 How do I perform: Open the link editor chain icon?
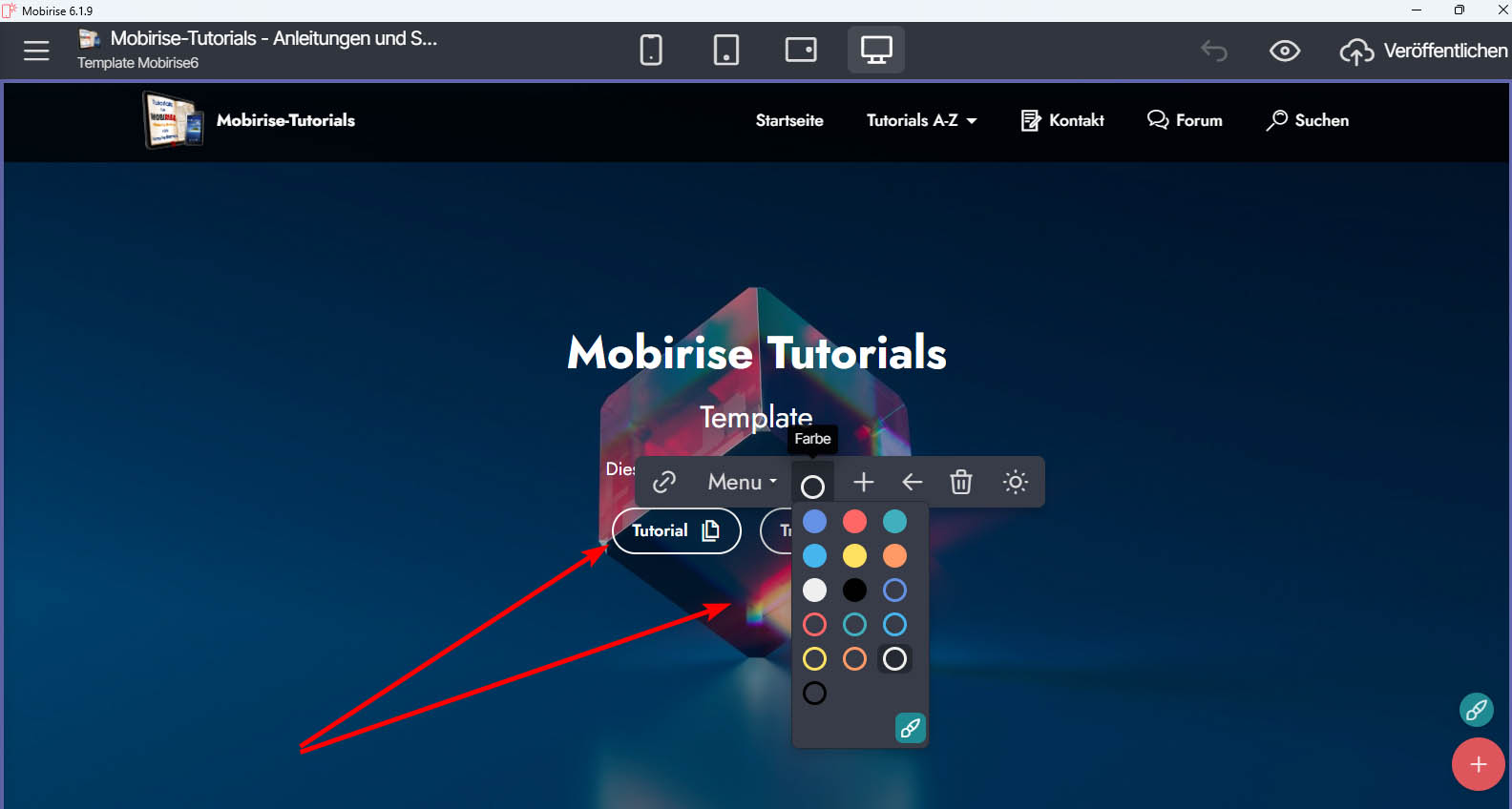pyautogui.click(x=664, y=482)
